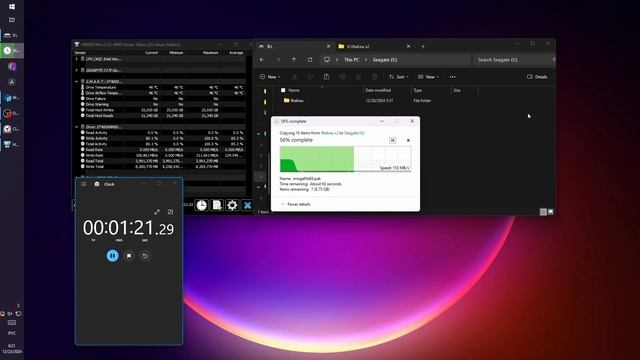The height and width of the screenshot is (360, 640).
Task: Open the source folder link in copy dialog
Action: point(329,133)
